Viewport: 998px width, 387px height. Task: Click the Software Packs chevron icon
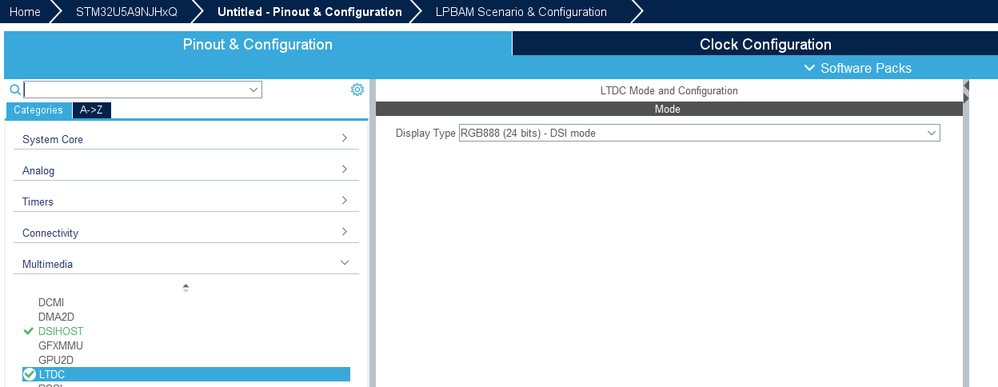pyautogui.click(x=810, y=67)
